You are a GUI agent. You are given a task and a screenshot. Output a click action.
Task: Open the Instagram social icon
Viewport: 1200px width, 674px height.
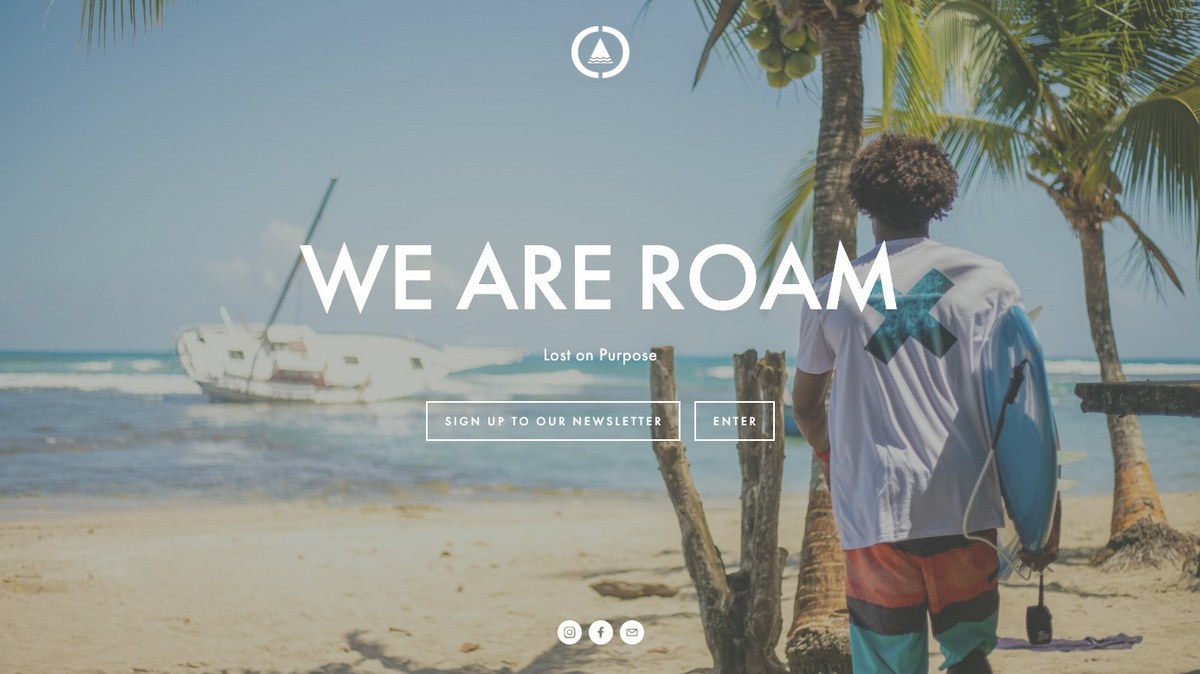click(x=569, y=632)
